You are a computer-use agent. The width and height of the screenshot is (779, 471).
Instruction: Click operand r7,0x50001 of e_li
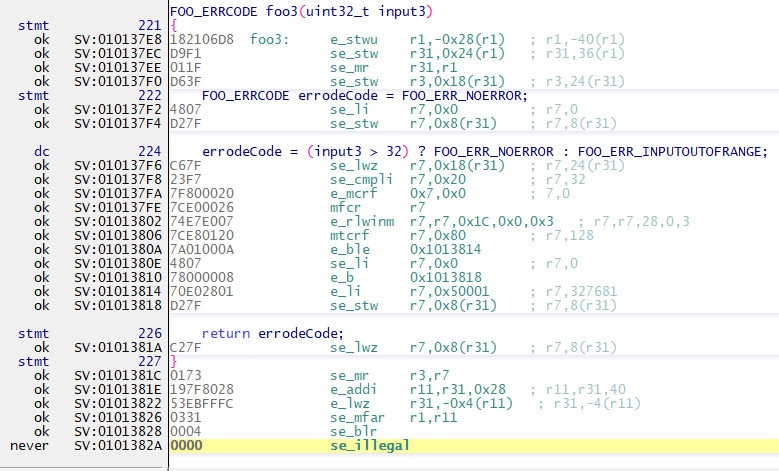[449, 291]
